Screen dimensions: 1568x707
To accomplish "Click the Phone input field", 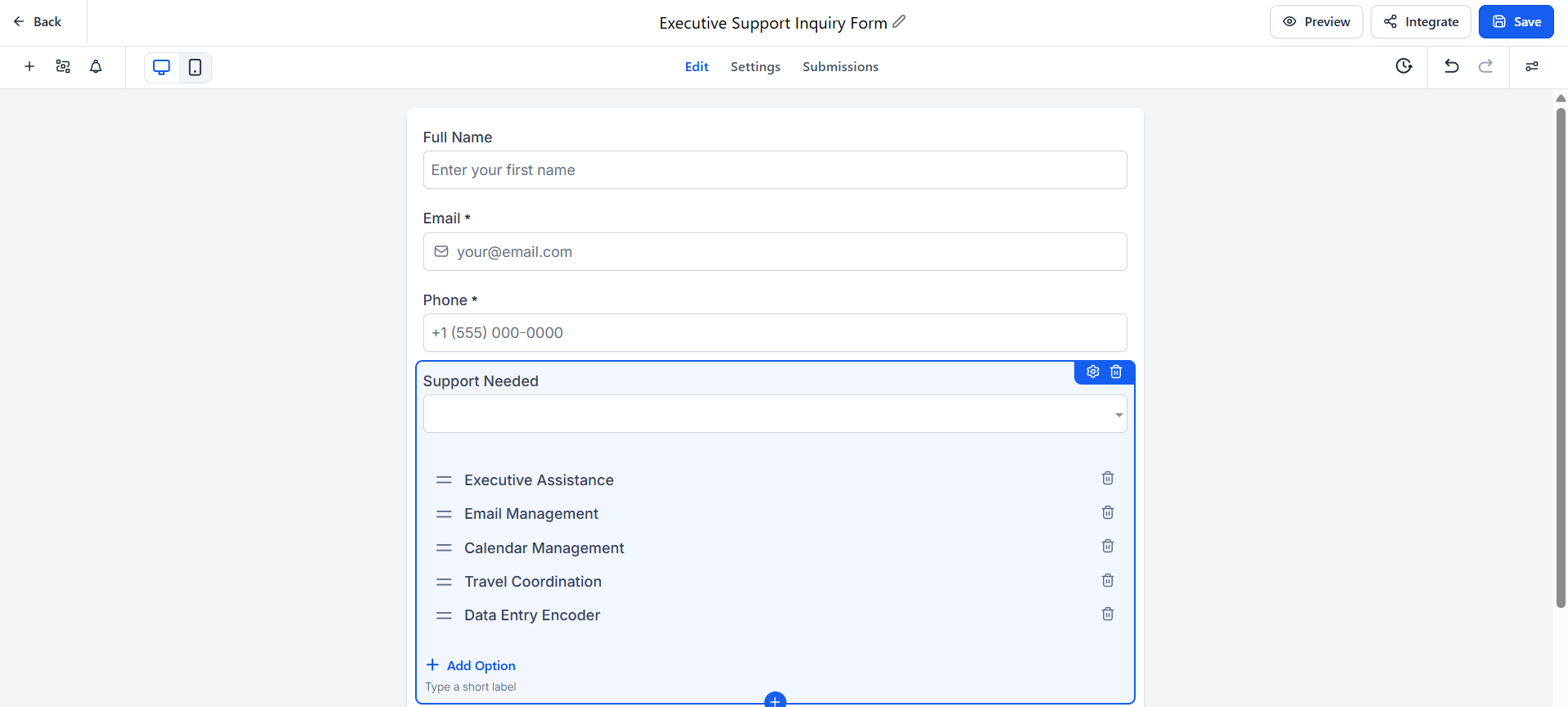I will [x=775, y=333].
